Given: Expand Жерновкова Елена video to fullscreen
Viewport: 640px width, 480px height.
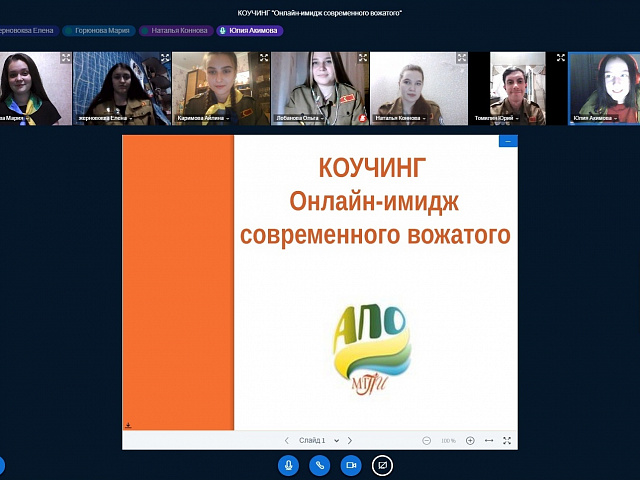Looking at the screenshot, I should tap(165, 58).
